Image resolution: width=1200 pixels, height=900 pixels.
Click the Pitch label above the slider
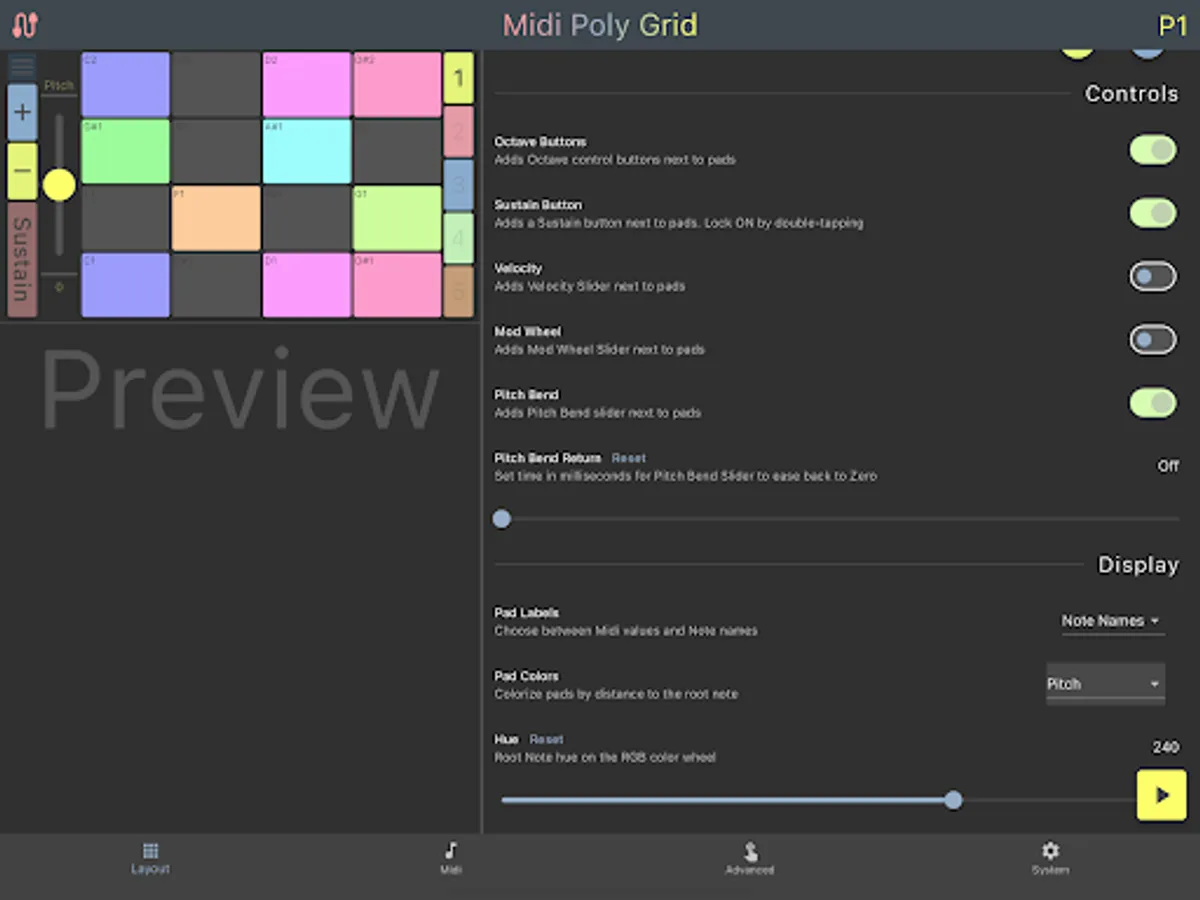[59, 86]
